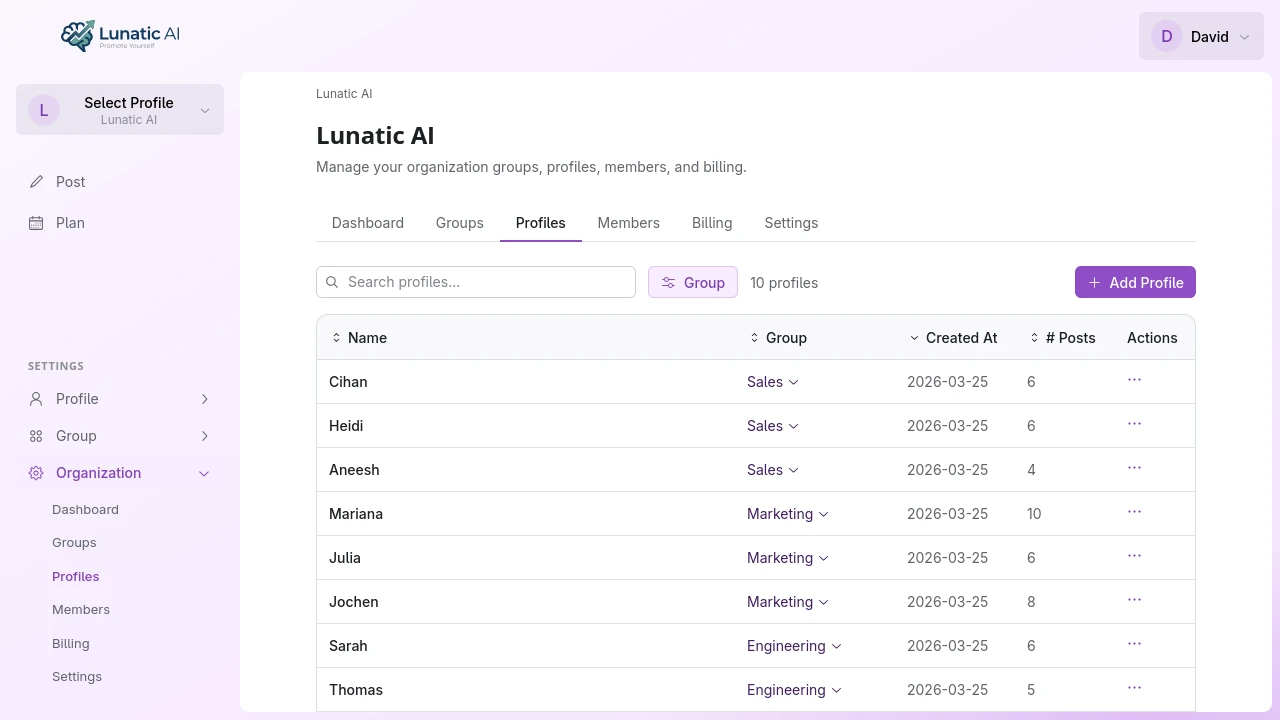Open Profiles in sidebar Organization submenu
The height and width of the screenshot is (720, 1280).
click(x=76, y=577)
